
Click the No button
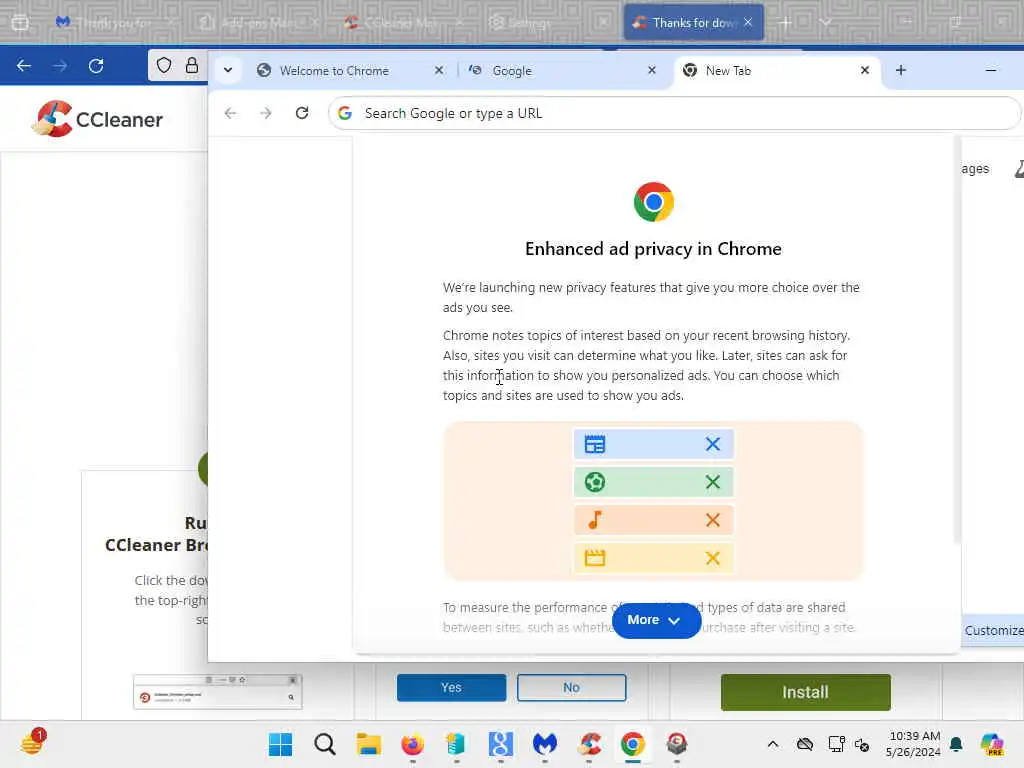click(x=571, y=687)
